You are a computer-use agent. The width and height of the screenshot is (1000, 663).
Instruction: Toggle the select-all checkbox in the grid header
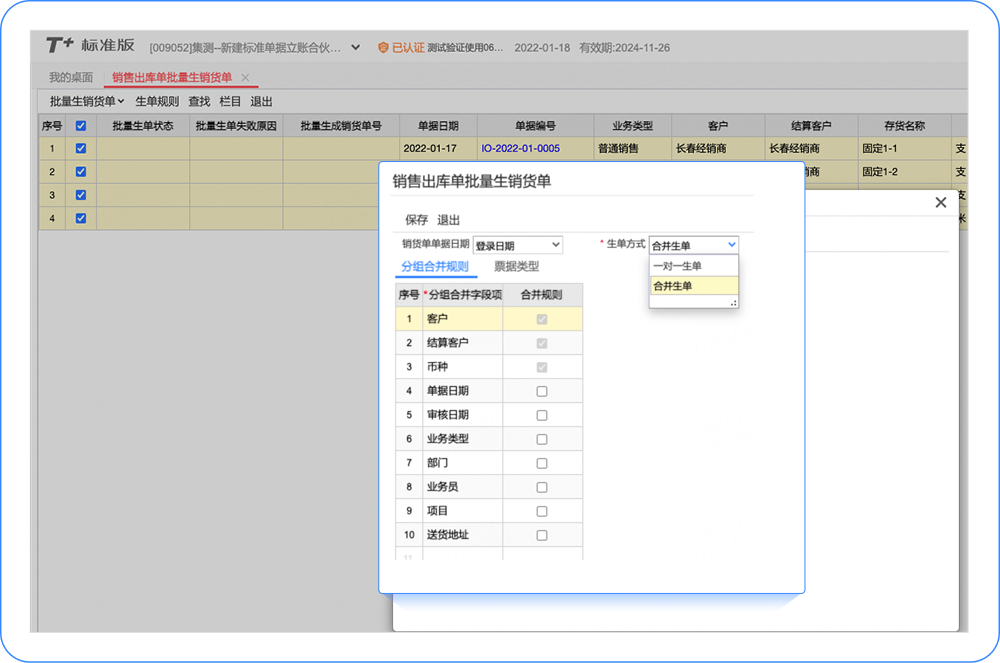81,125
